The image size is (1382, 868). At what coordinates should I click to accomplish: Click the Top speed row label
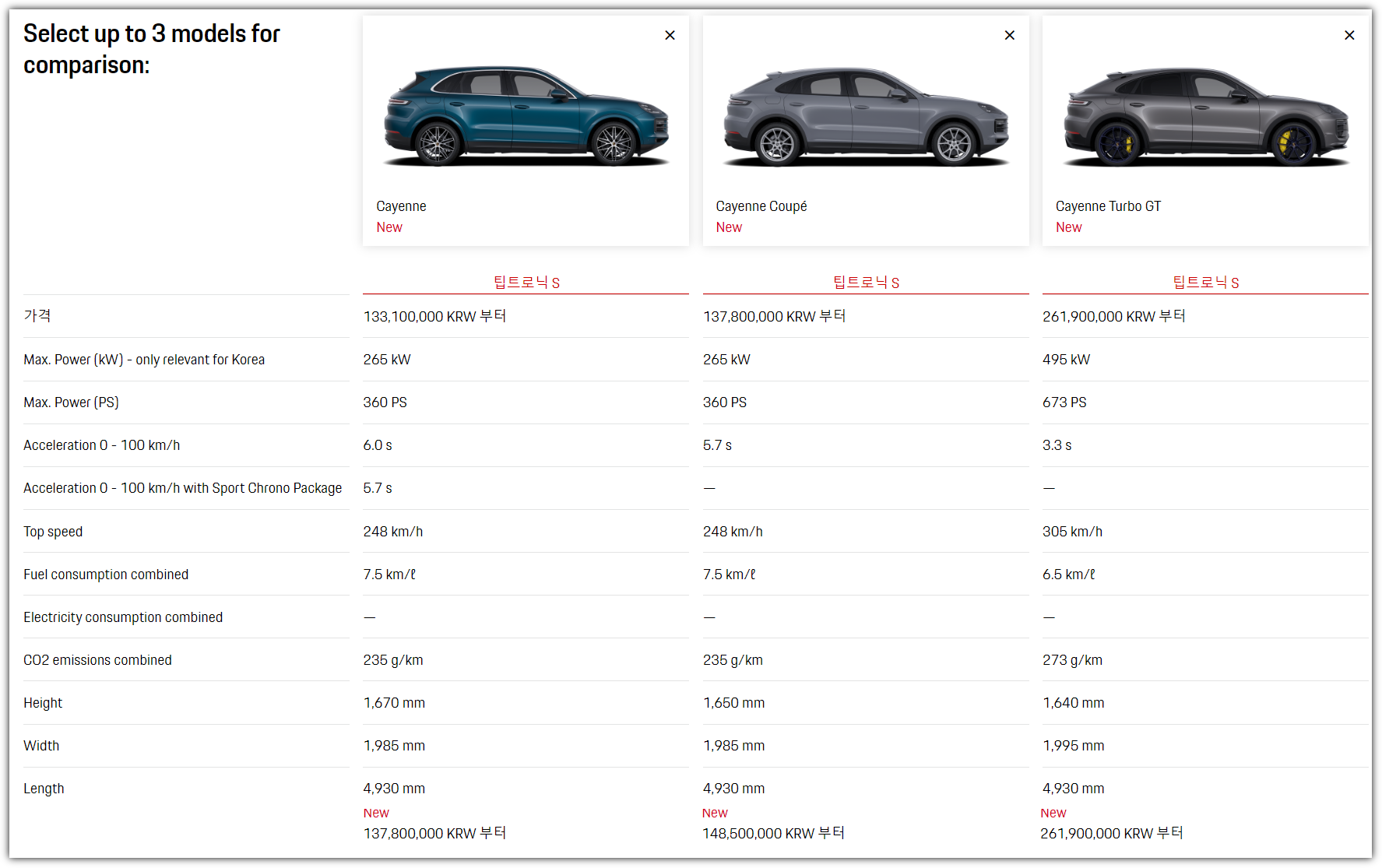tap(53, 532)
